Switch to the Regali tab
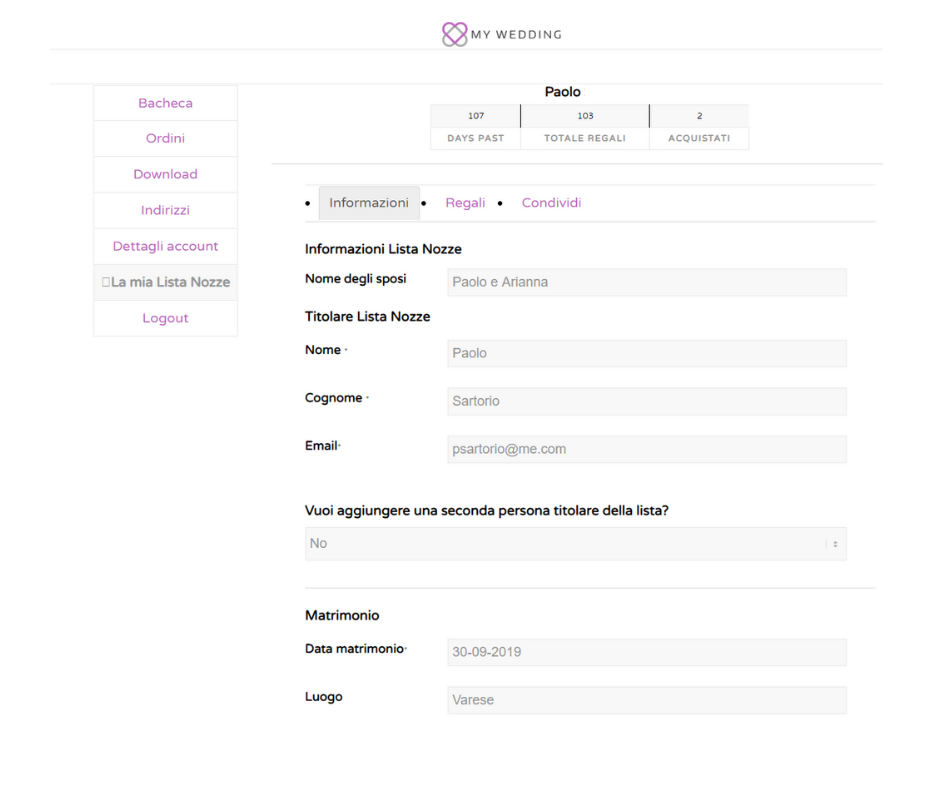The height and width of the screenshot is (788, 940). click(x=465, y=203)
